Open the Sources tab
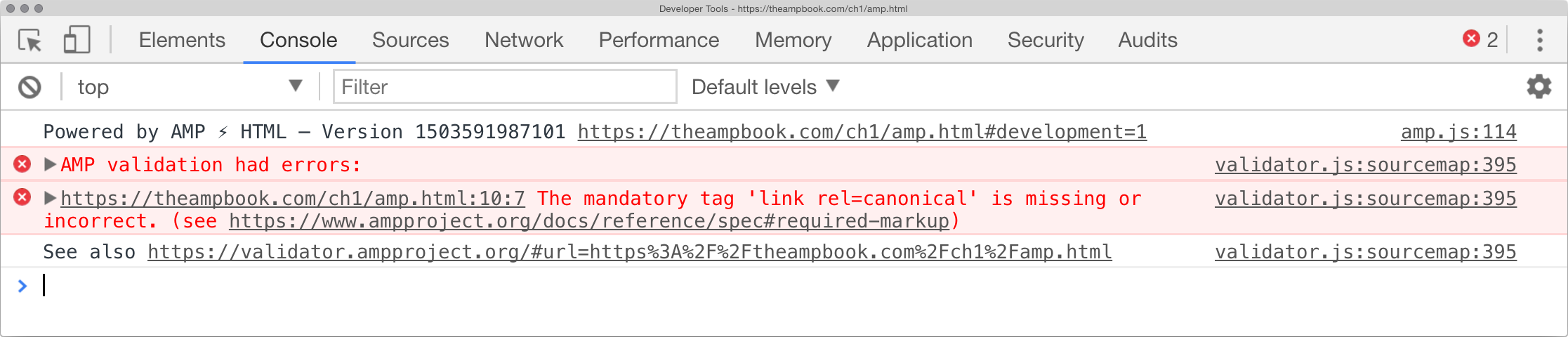Image resolution: width=1568 pixels, height=337 pixels. (x=410, y=40)
